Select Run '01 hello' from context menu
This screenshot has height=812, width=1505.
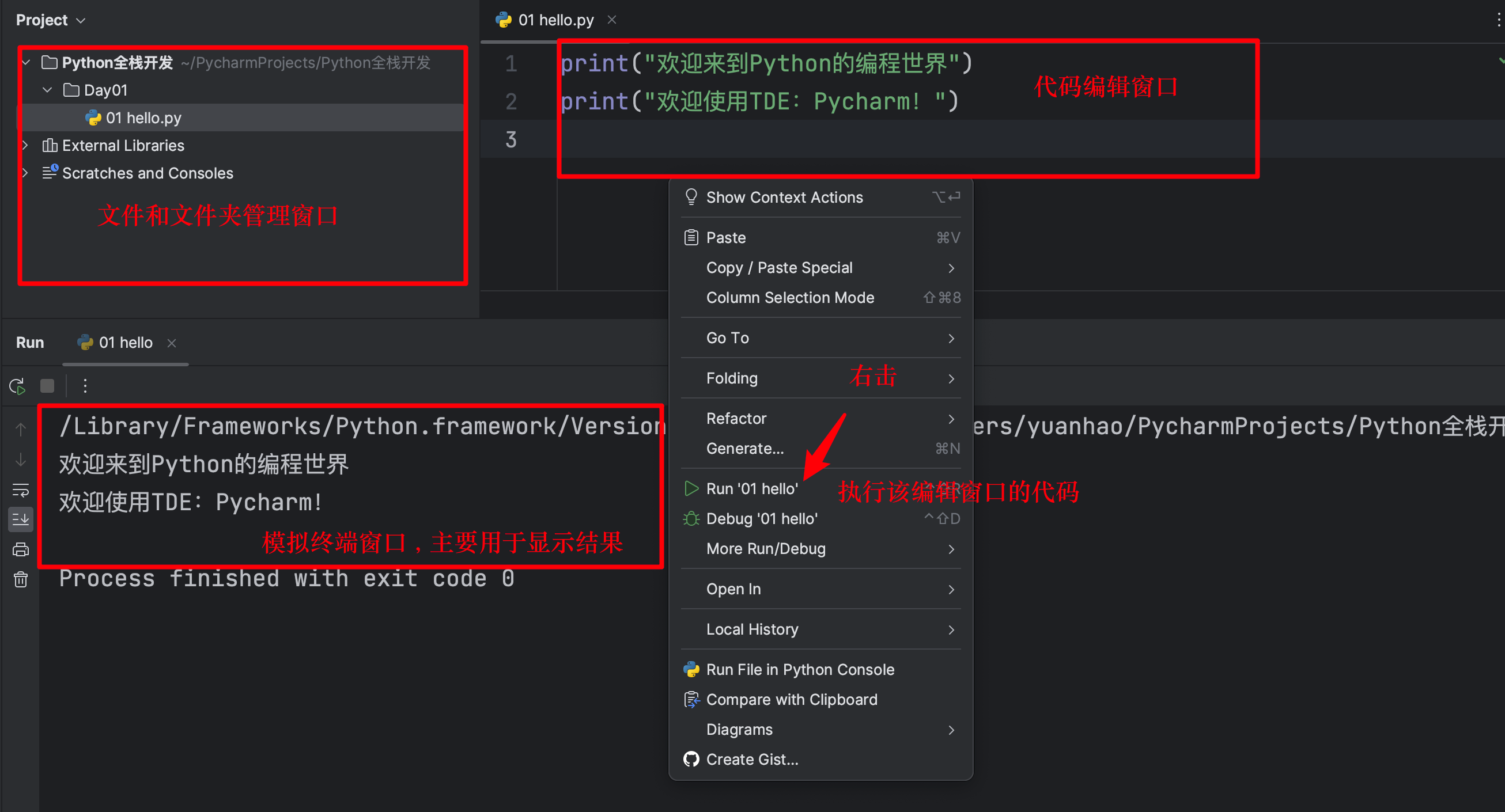(751, 488)
